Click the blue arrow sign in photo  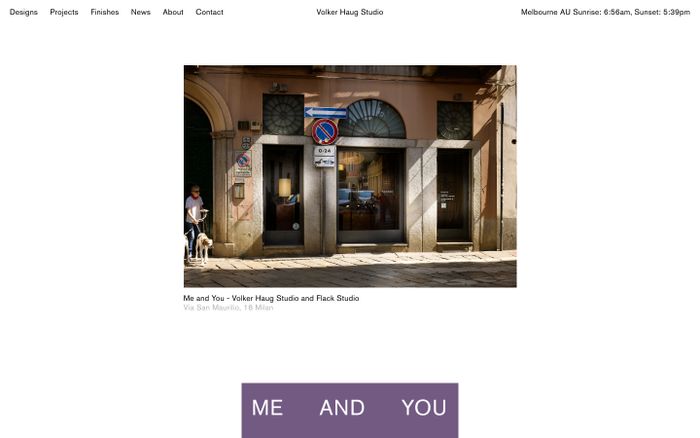point(325,113)
